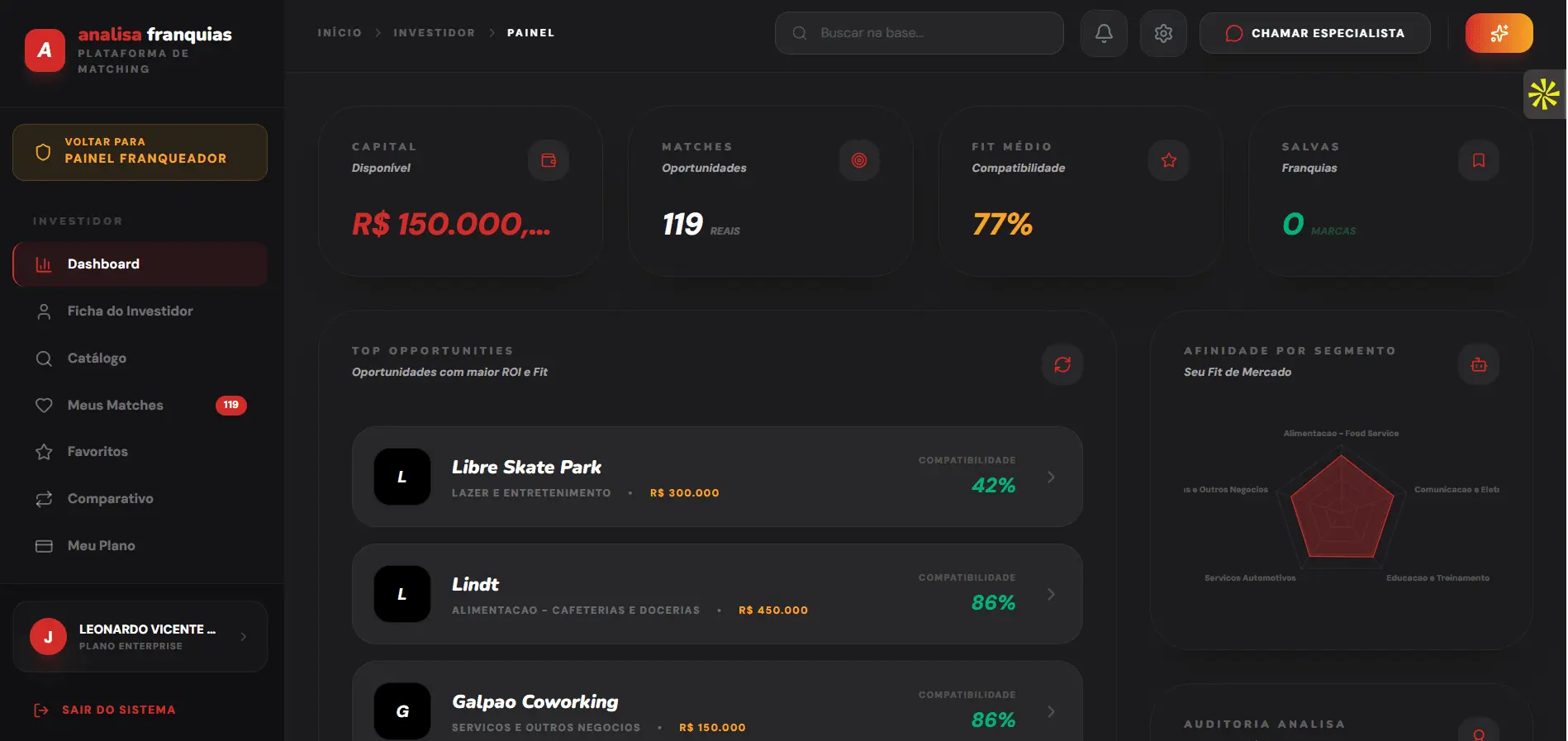Click the Libre Skate Park logo tile
This screenshot has height=741, width=1568.
[x=402, y=477]
